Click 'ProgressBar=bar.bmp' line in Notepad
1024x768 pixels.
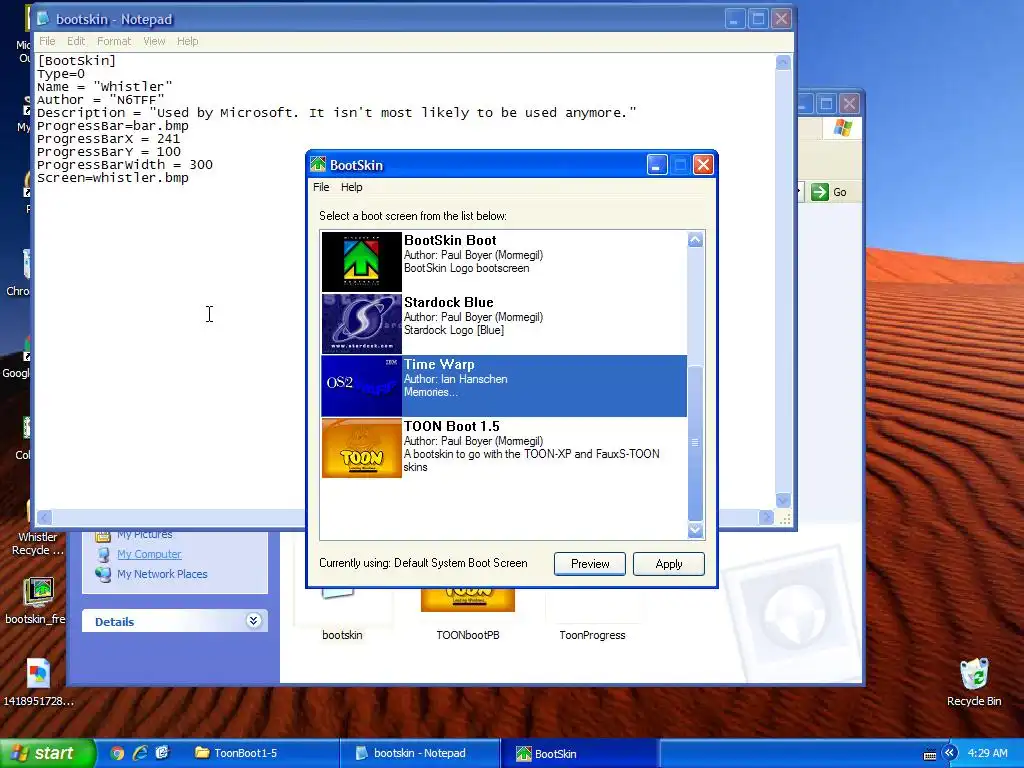[113, 125]
